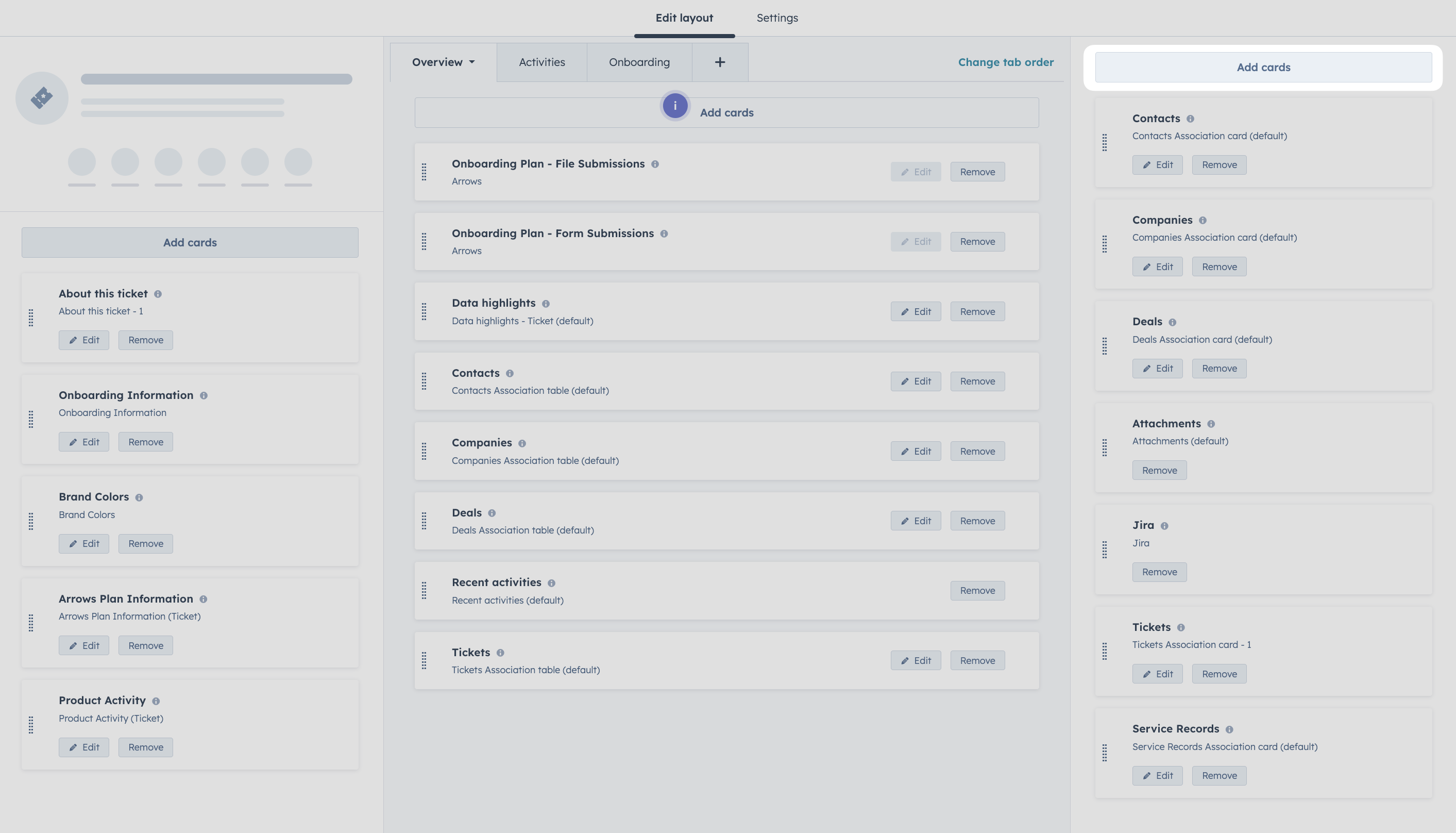Click Add cards button in left column
Image resolution: width=1456 pixels, height=833 pixels.
pos(190,243)
